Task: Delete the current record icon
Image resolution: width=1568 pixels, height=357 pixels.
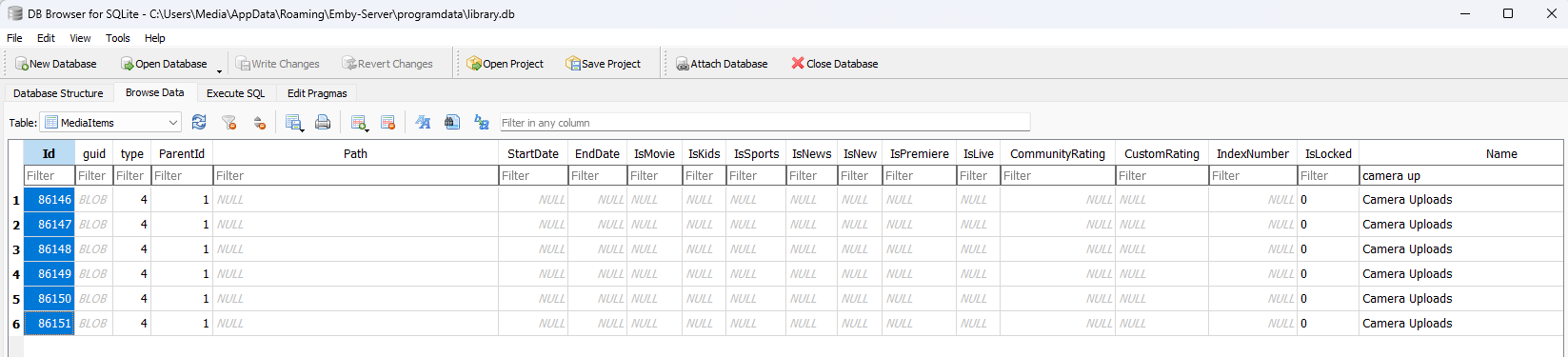Action: tap(387, 122)
